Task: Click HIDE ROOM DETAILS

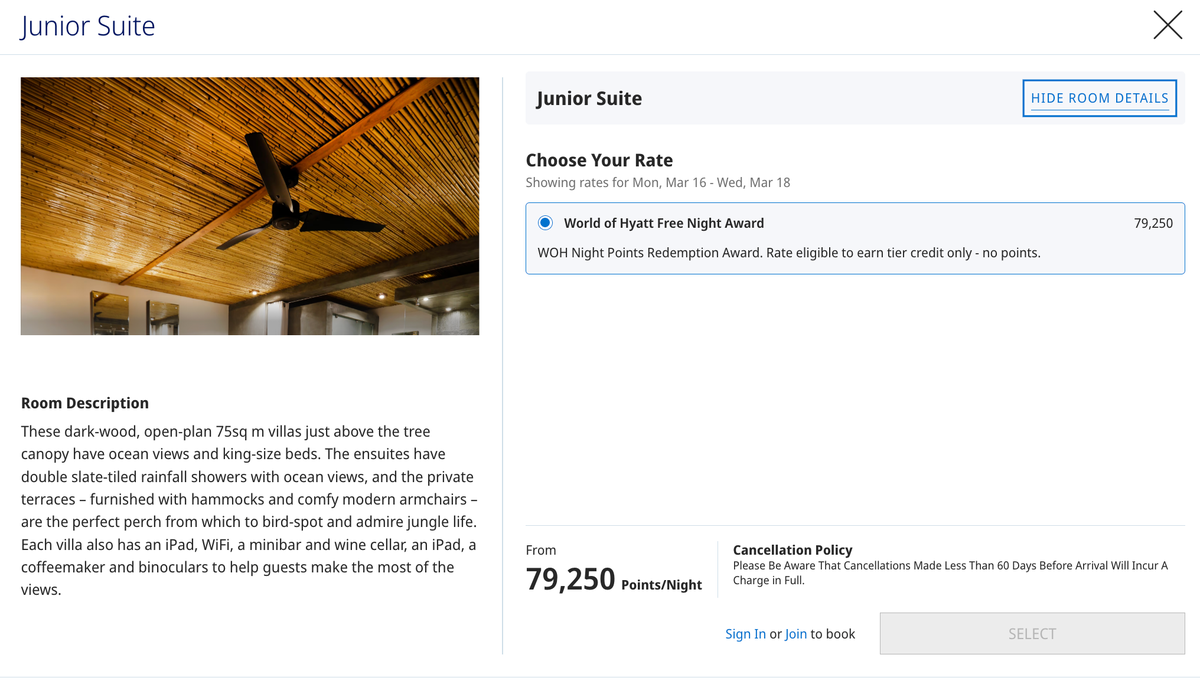Action: pyautogui.click(x=1098, y=98)
